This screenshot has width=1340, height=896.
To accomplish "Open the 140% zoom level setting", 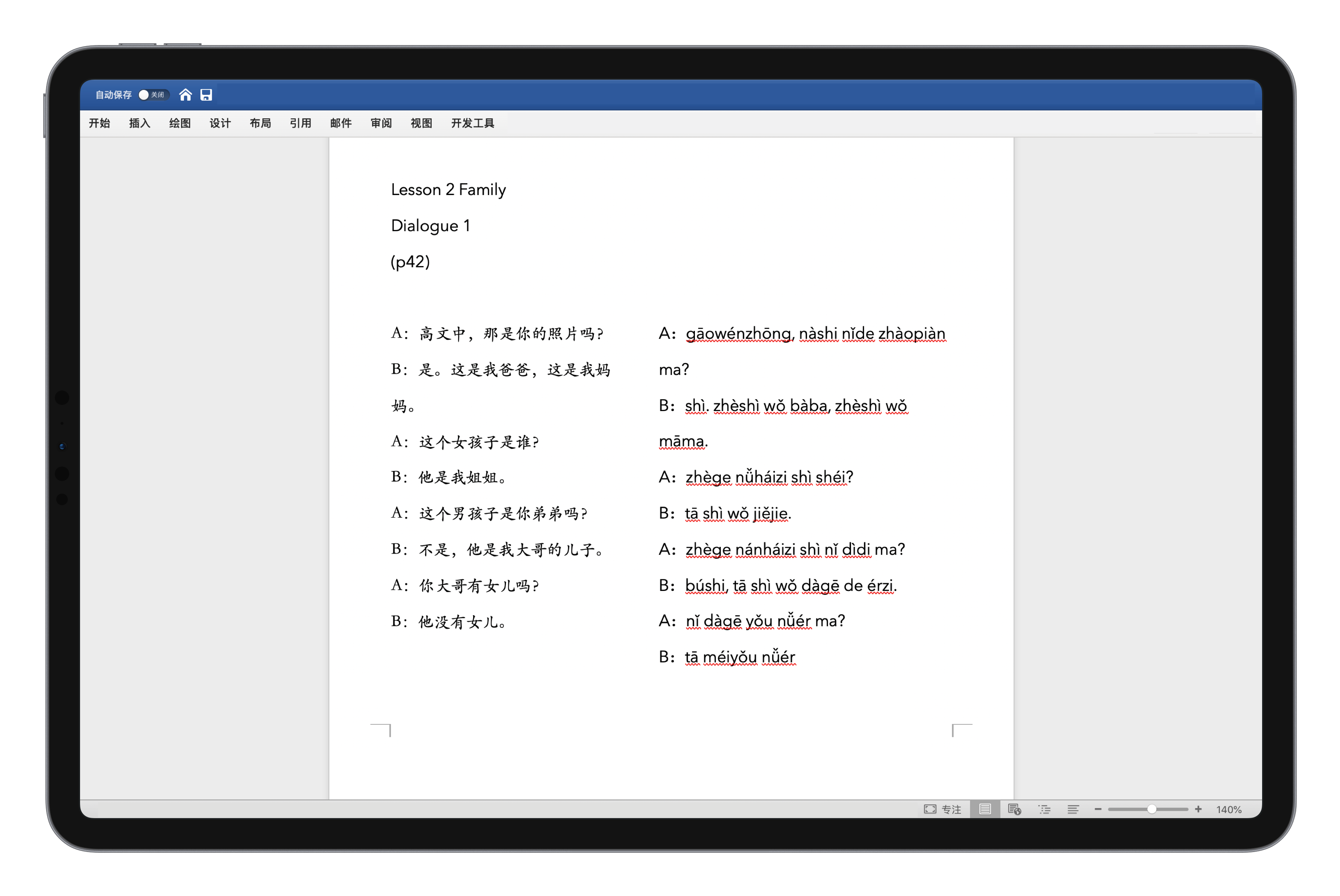I will pyautogui.click(x=1229, y=809).
